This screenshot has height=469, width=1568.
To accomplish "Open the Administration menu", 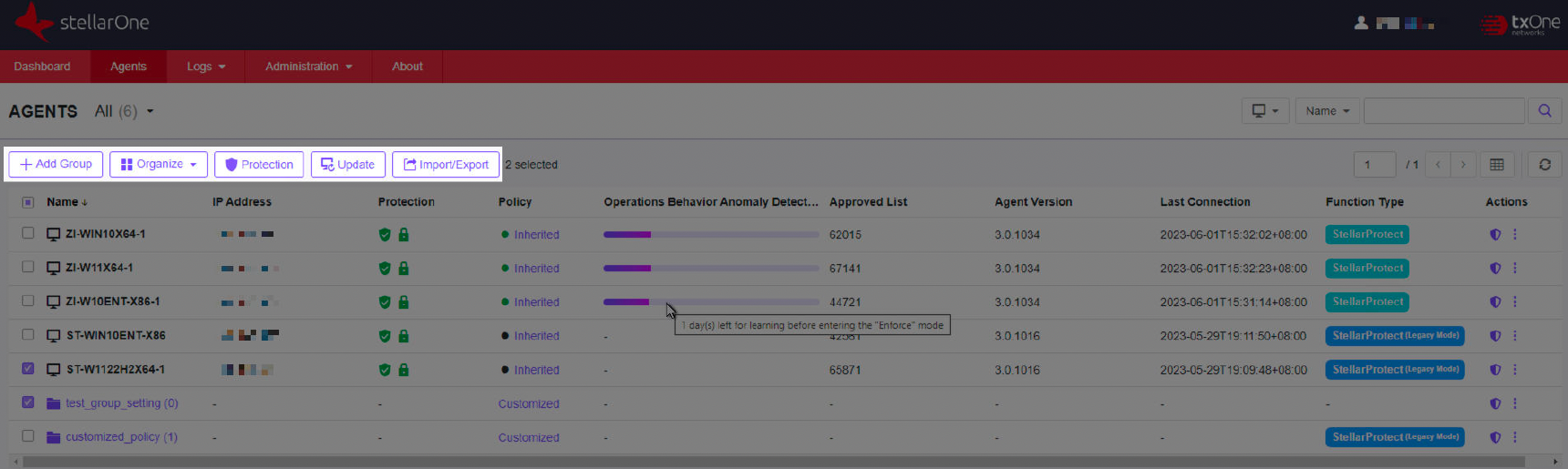I will 308,66.
